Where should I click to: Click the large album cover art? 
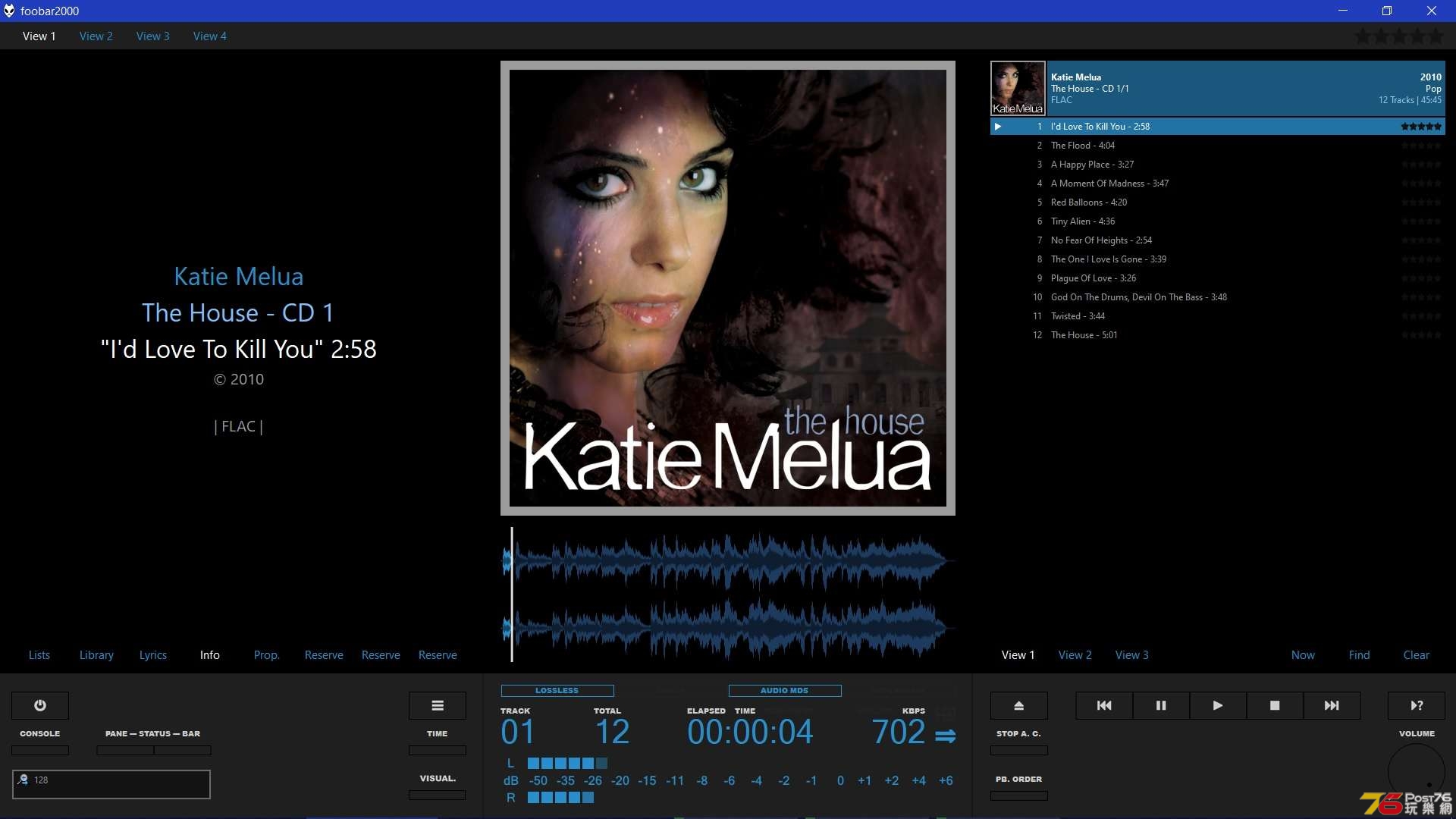tap(728, 288)
